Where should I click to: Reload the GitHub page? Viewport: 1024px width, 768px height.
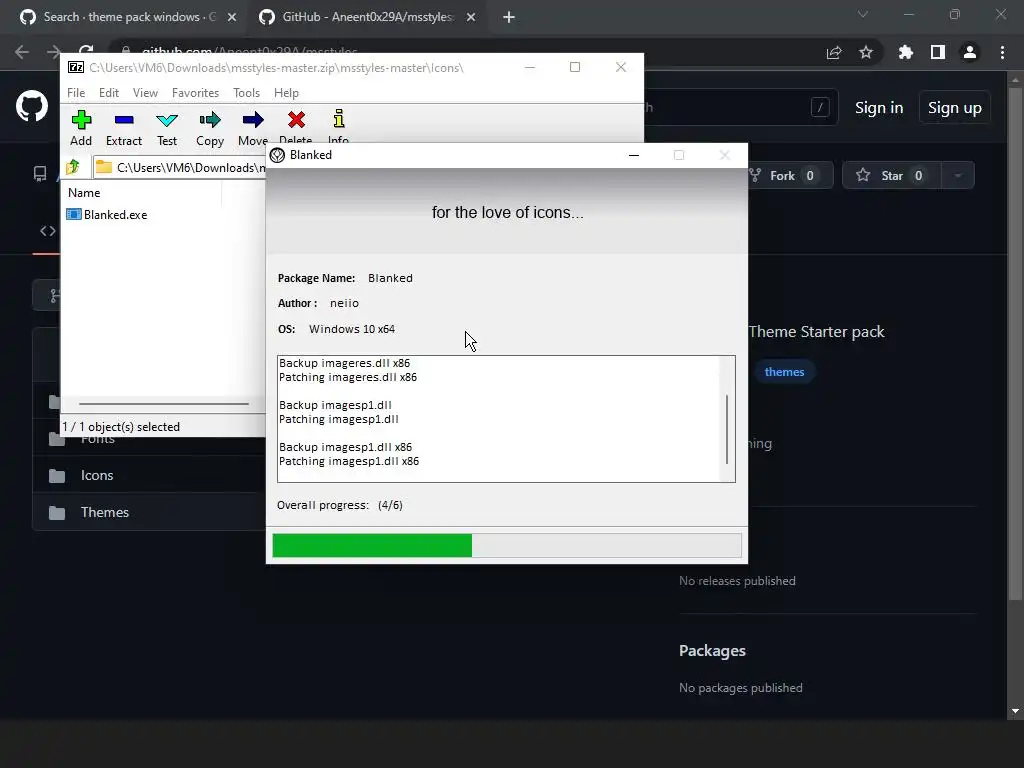coord(86,49)
